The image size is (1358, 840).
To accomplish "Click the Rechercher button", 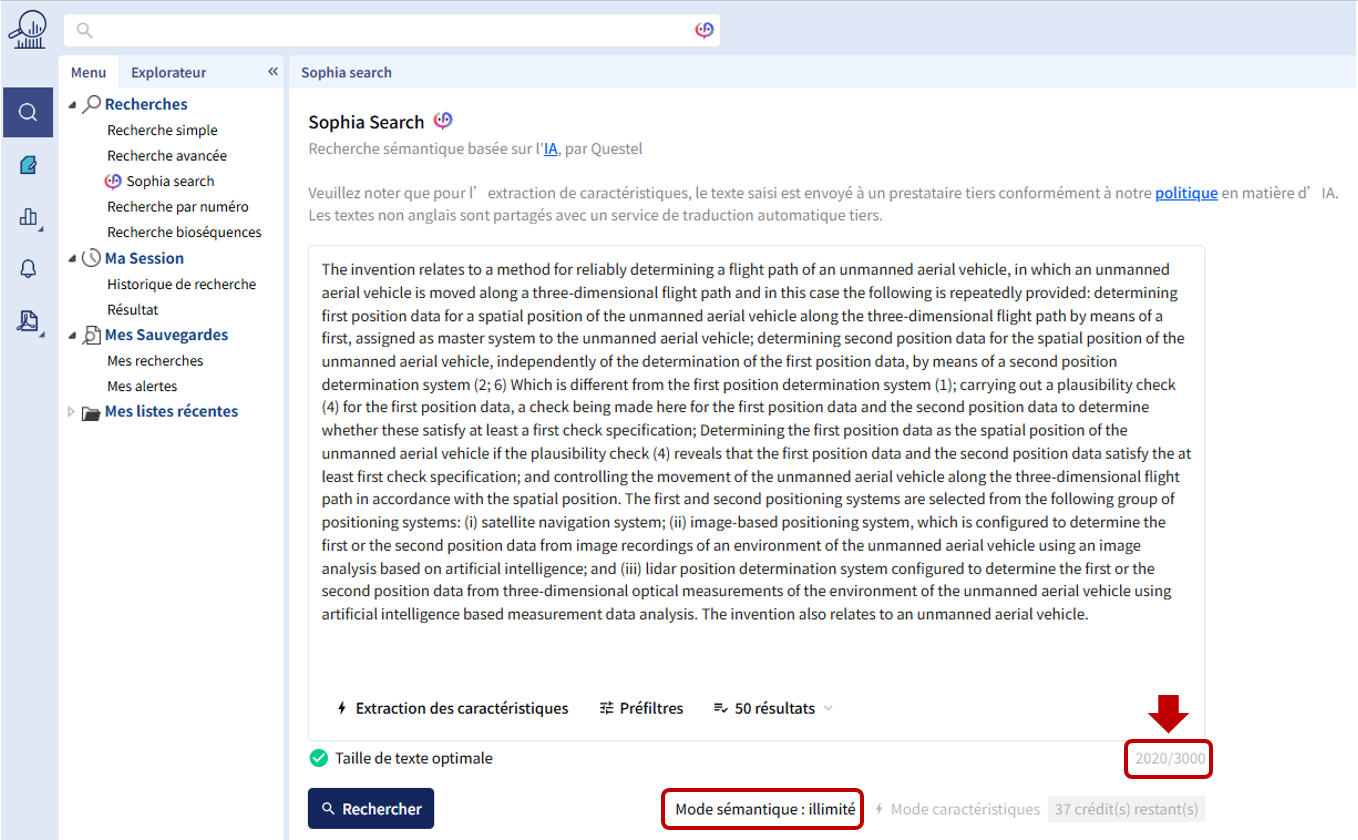I will 371,809.
